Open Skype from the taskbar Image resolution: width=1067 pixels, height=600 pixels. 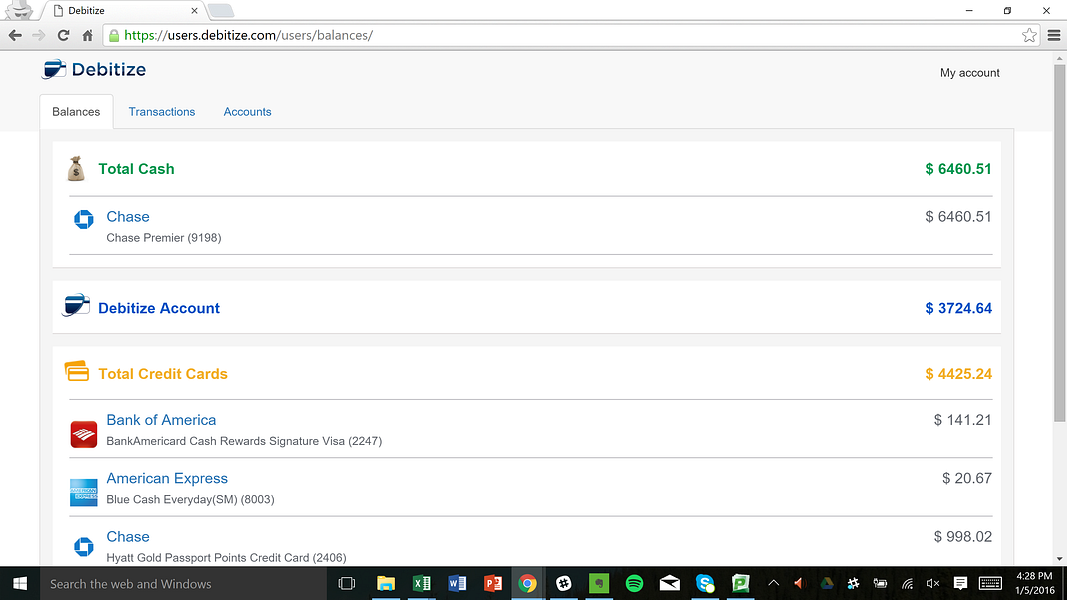705,583
